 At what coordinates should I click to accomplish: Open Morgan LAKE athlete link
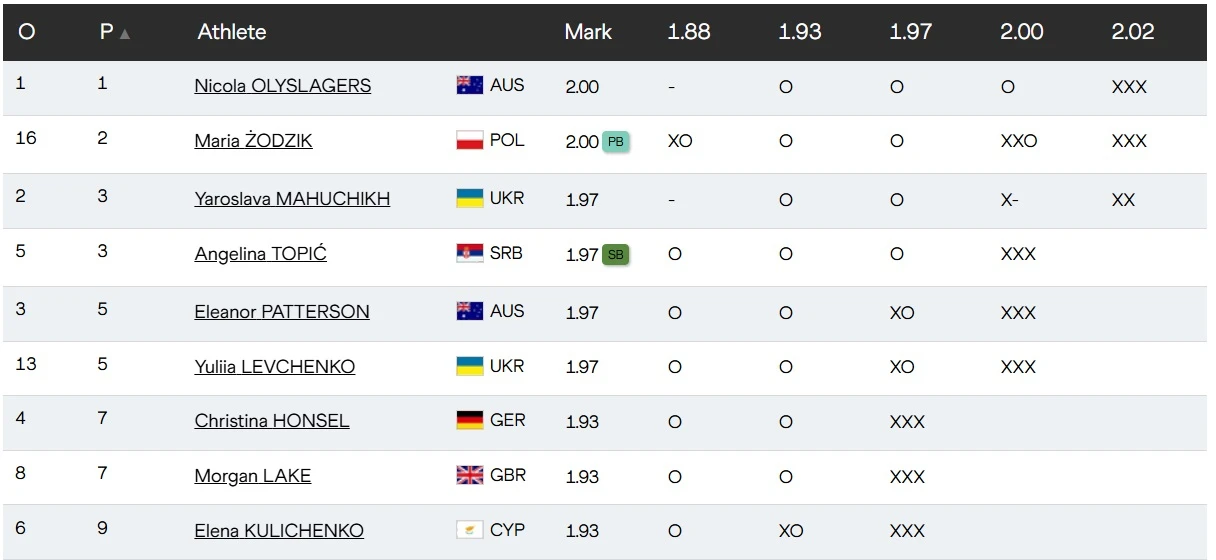[x=253, y=476]
